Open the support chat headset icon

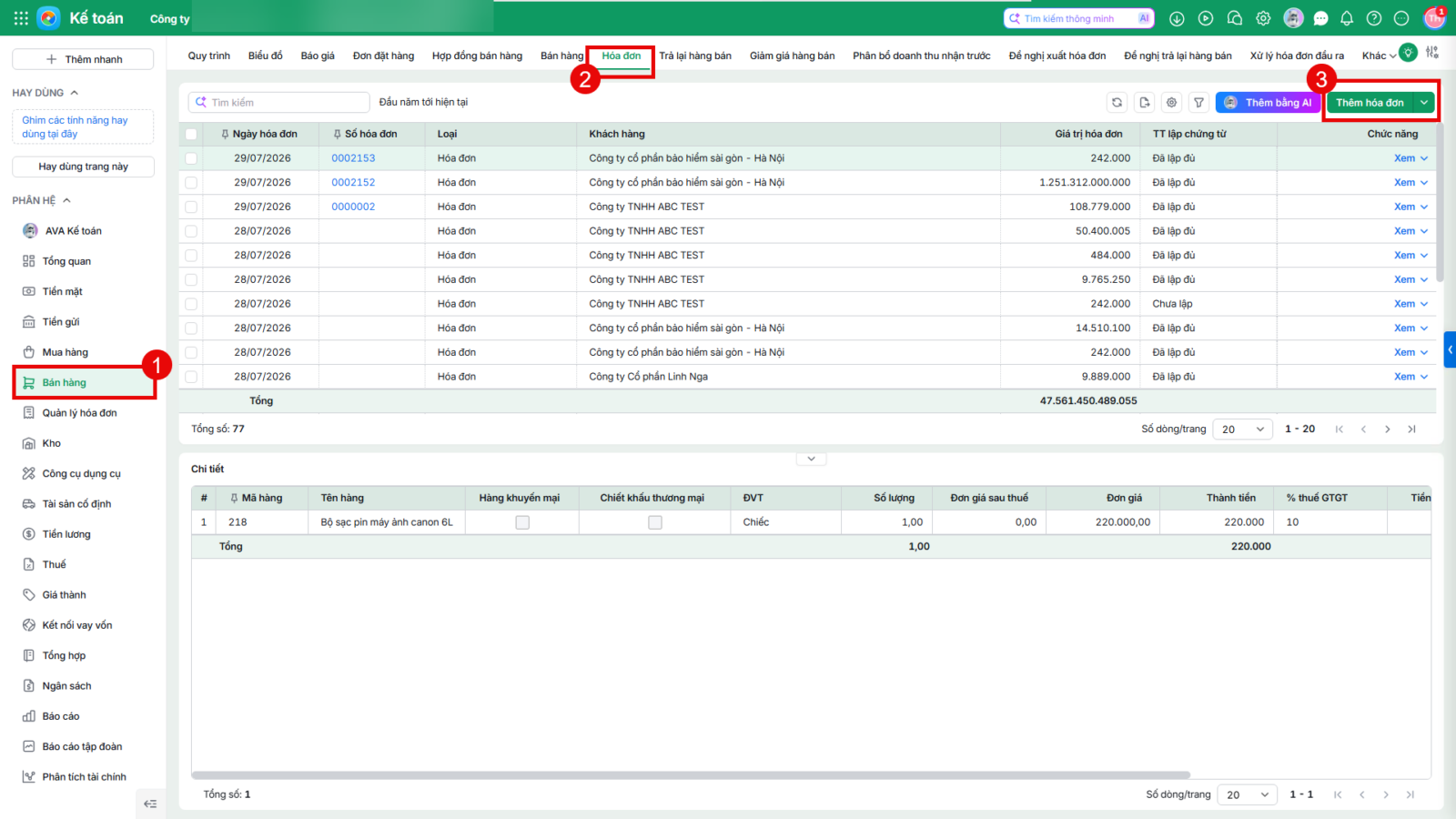tap(1235, 18)
